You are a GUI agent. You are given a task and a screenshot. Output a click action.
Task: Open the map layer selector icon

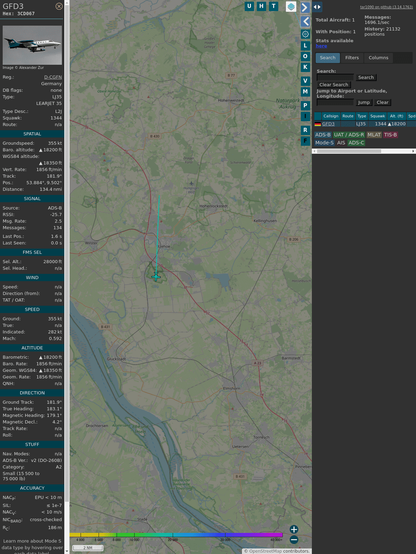coord(291,6)
